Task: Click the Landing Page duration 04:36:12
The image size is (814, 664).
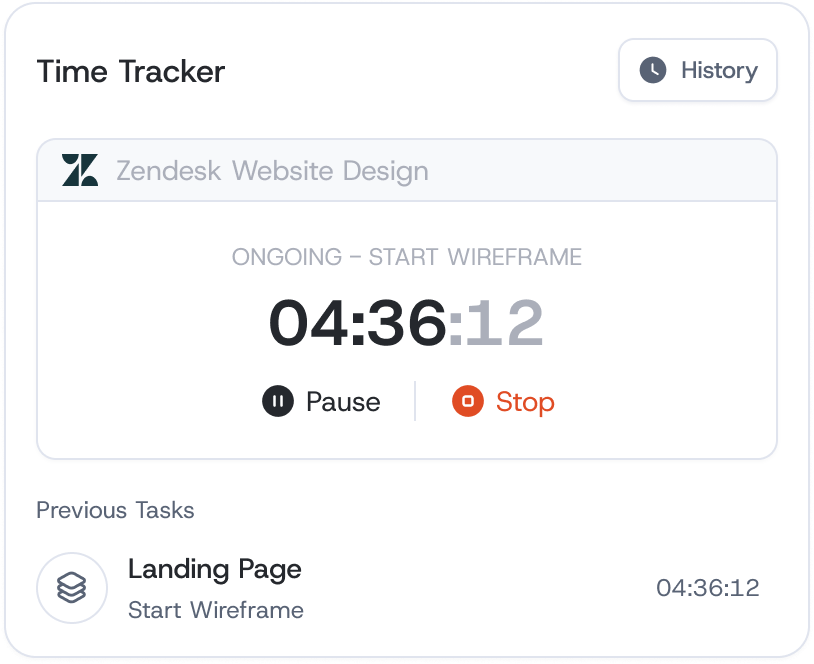Action: point(707,588)
